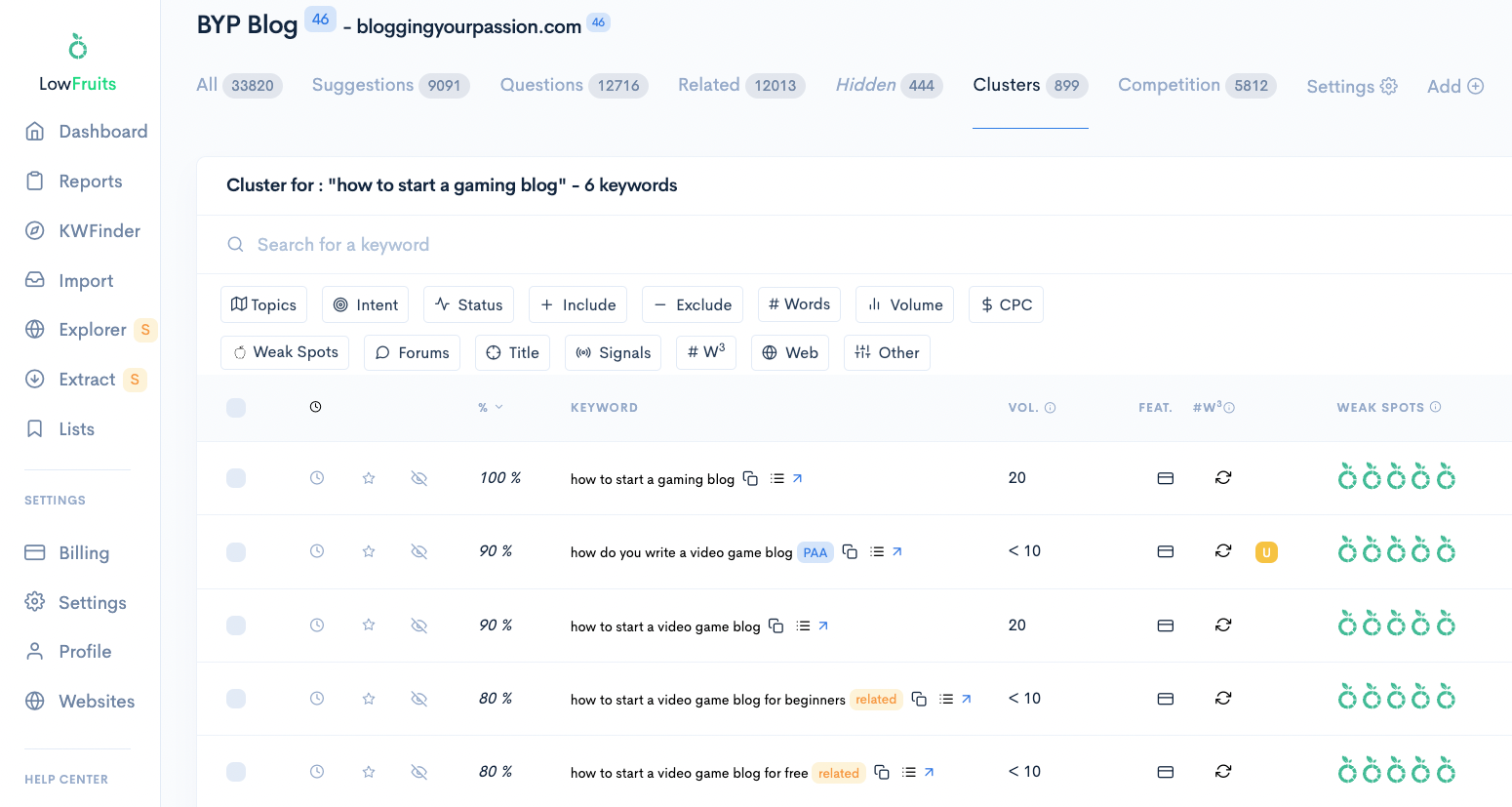This screenshot has width=1512, height=807.
Task: Star the '100 %' gaming blog keyword row
Action: click(369, 478)
